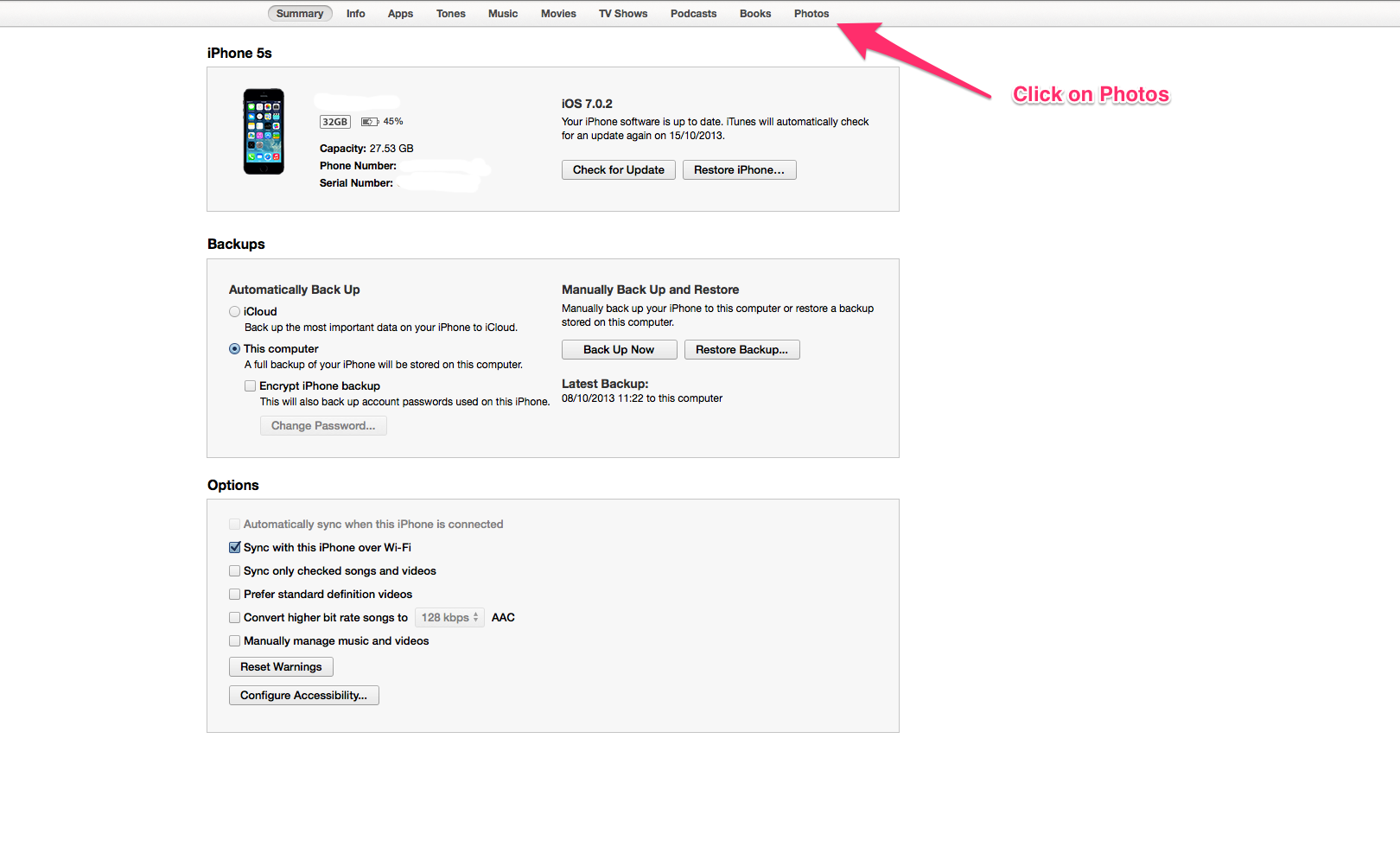The image size is (1400, 853).
Task: Enable Convert higher bit rate songs
Action: 234,618
